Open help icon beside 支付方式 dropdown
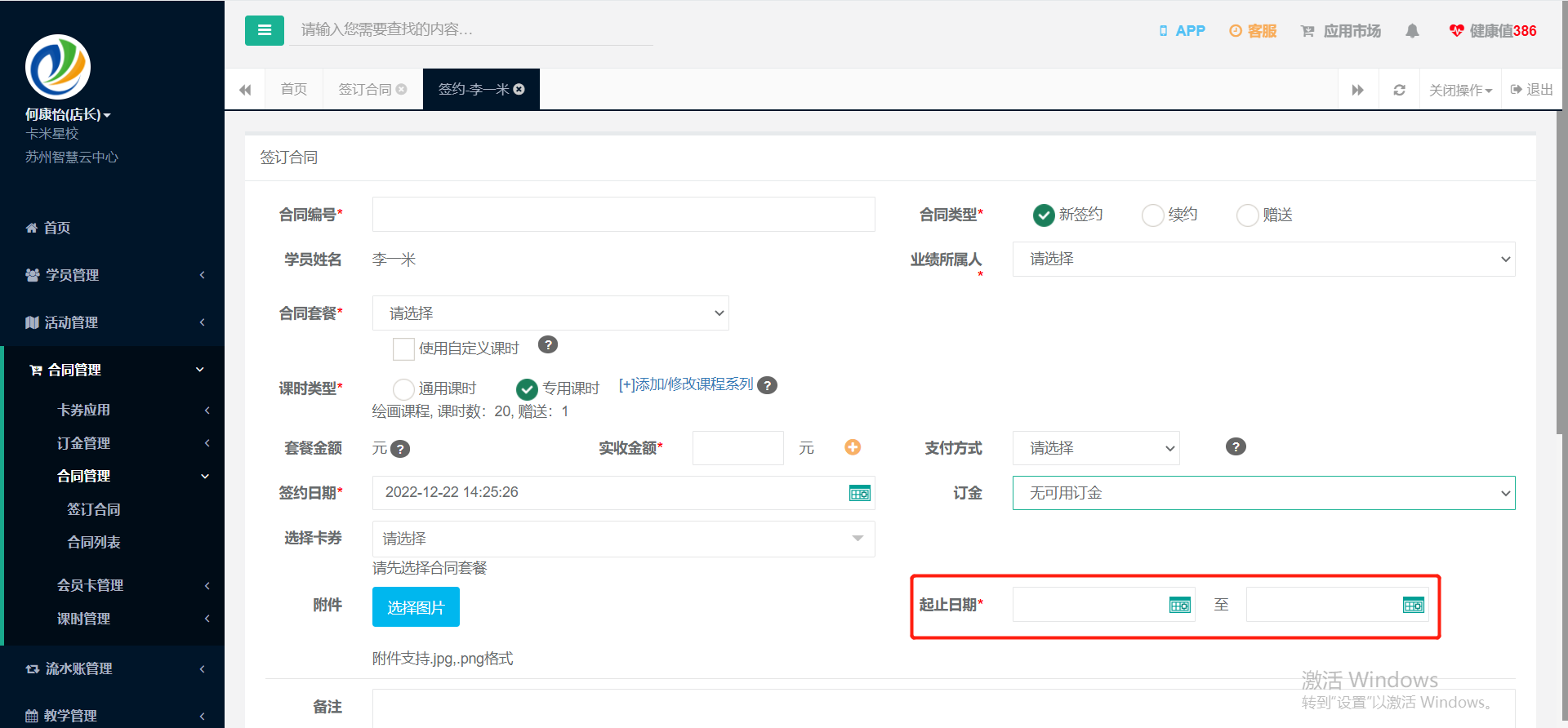This screenshot has height=728, width=1568. 1236,446
